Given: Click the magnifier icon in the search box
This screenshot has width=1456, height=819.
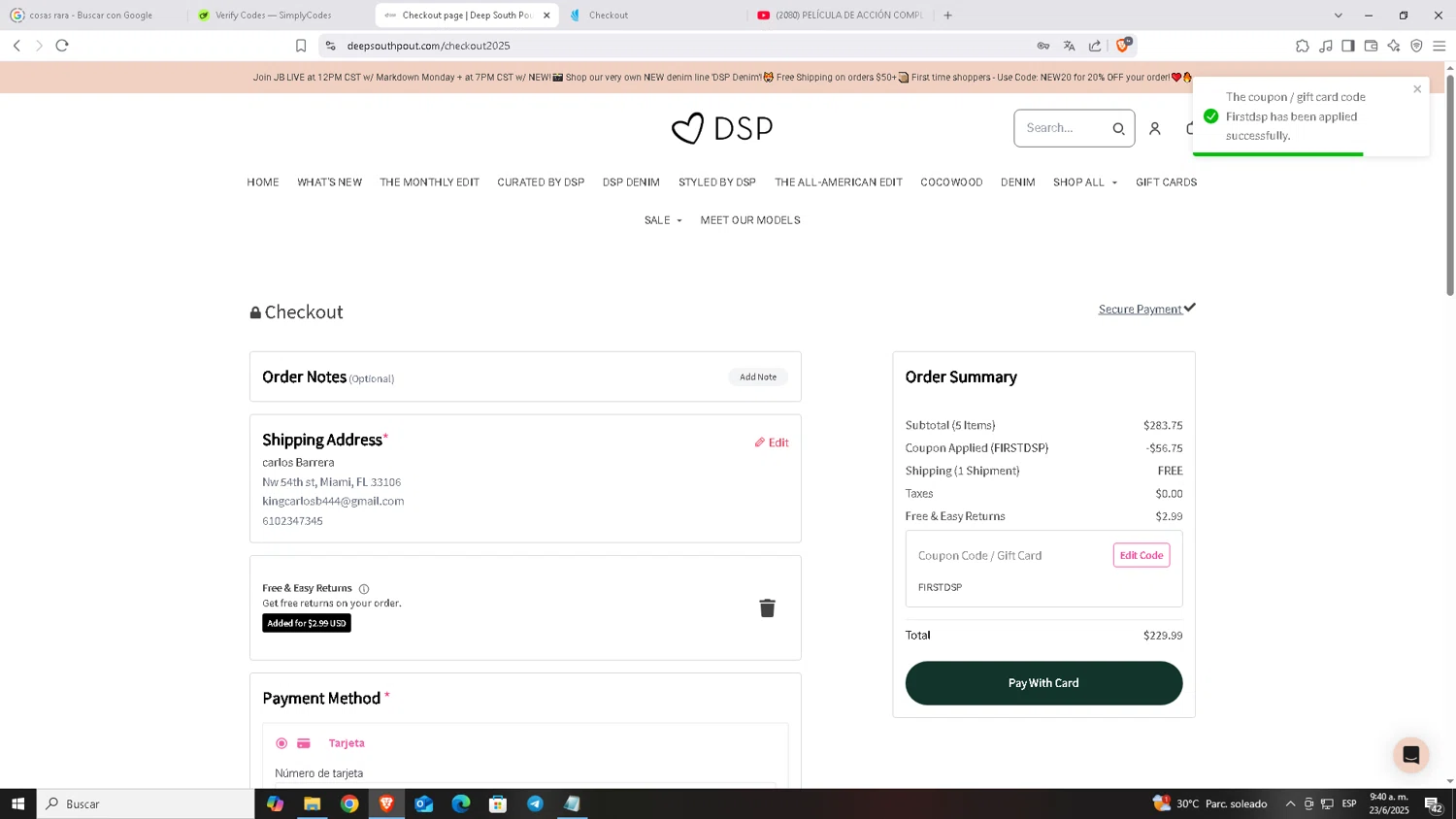Looking at the screenshot, I should tap(1118, 128).
